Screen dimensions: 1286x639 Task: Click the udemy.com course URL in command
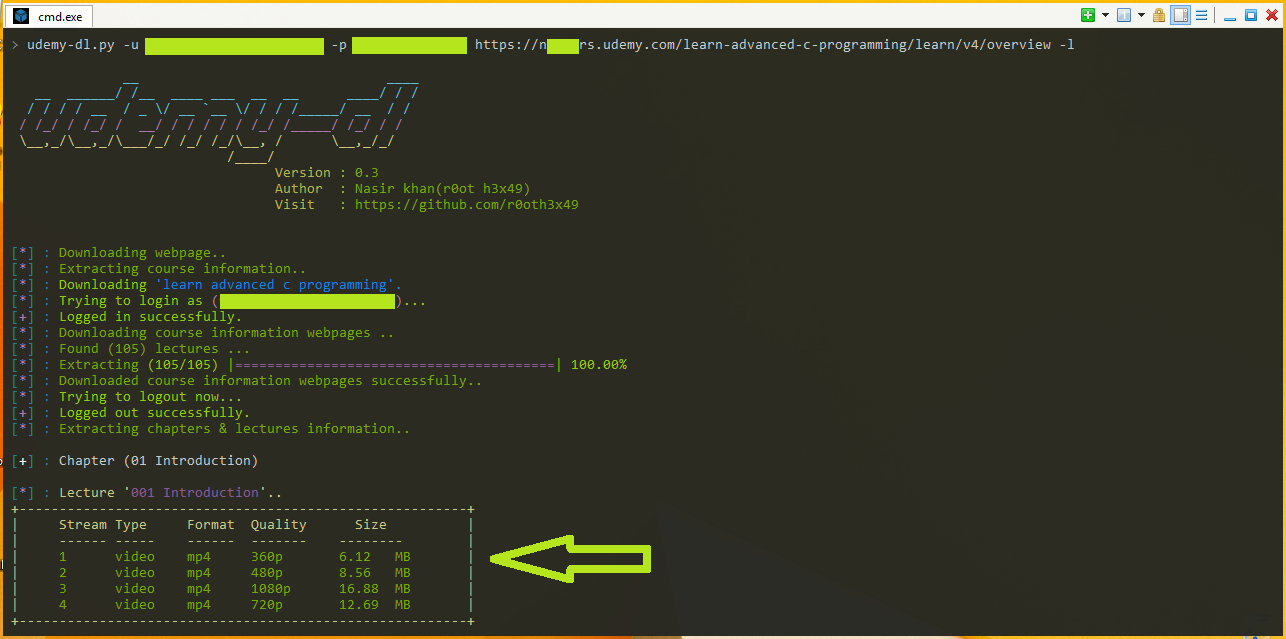763,45
